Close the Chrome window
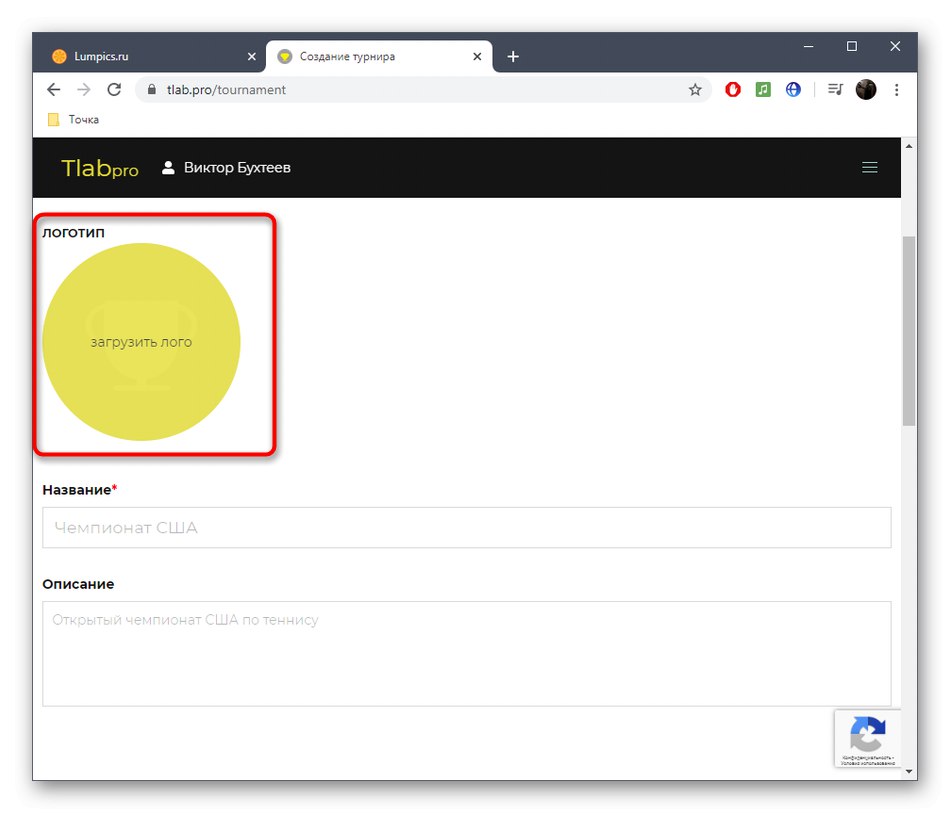 click(895, 46)
